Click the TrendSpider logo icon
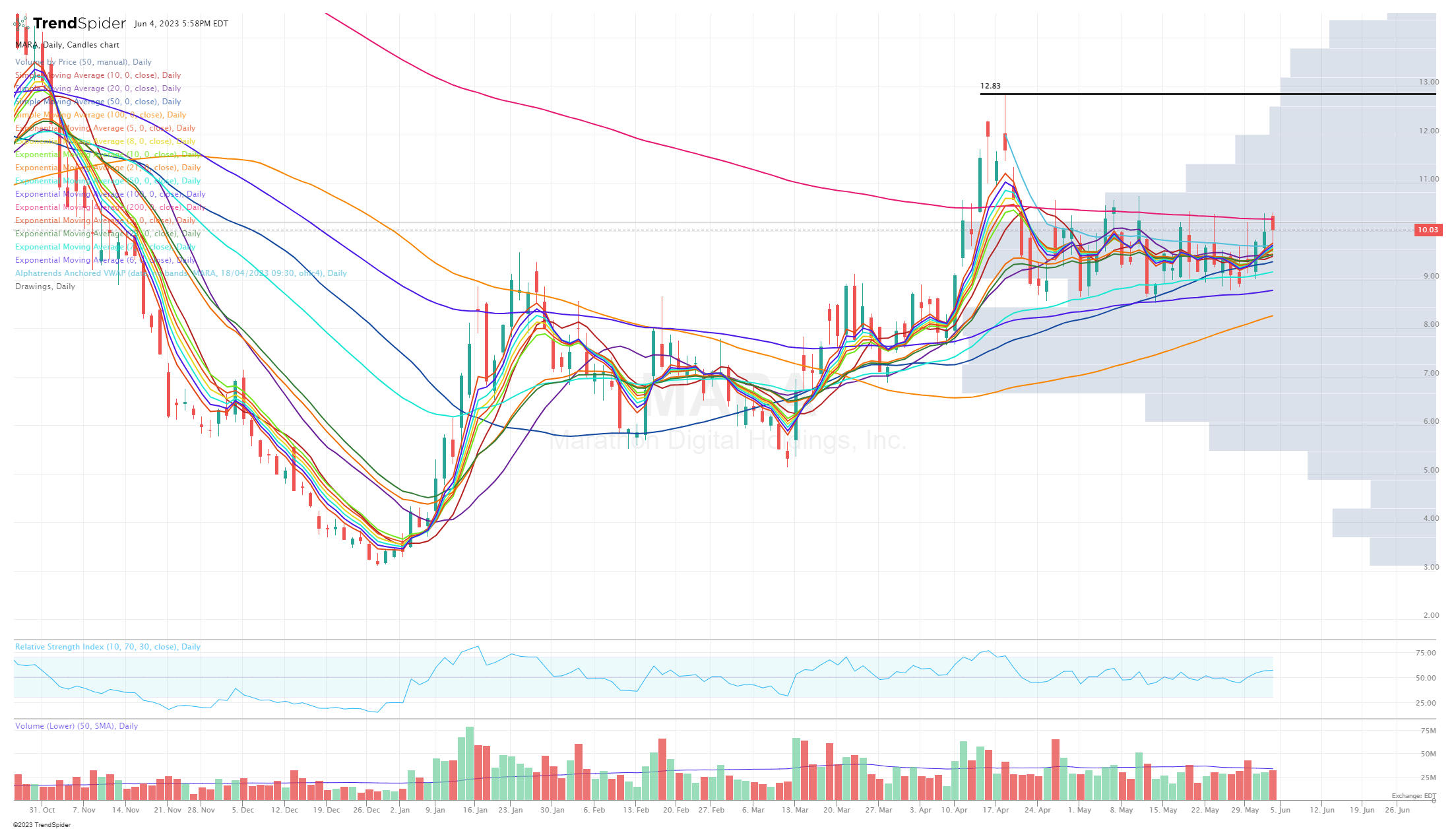Viewport: 1456px width, 831px height. tap(21, 22)
